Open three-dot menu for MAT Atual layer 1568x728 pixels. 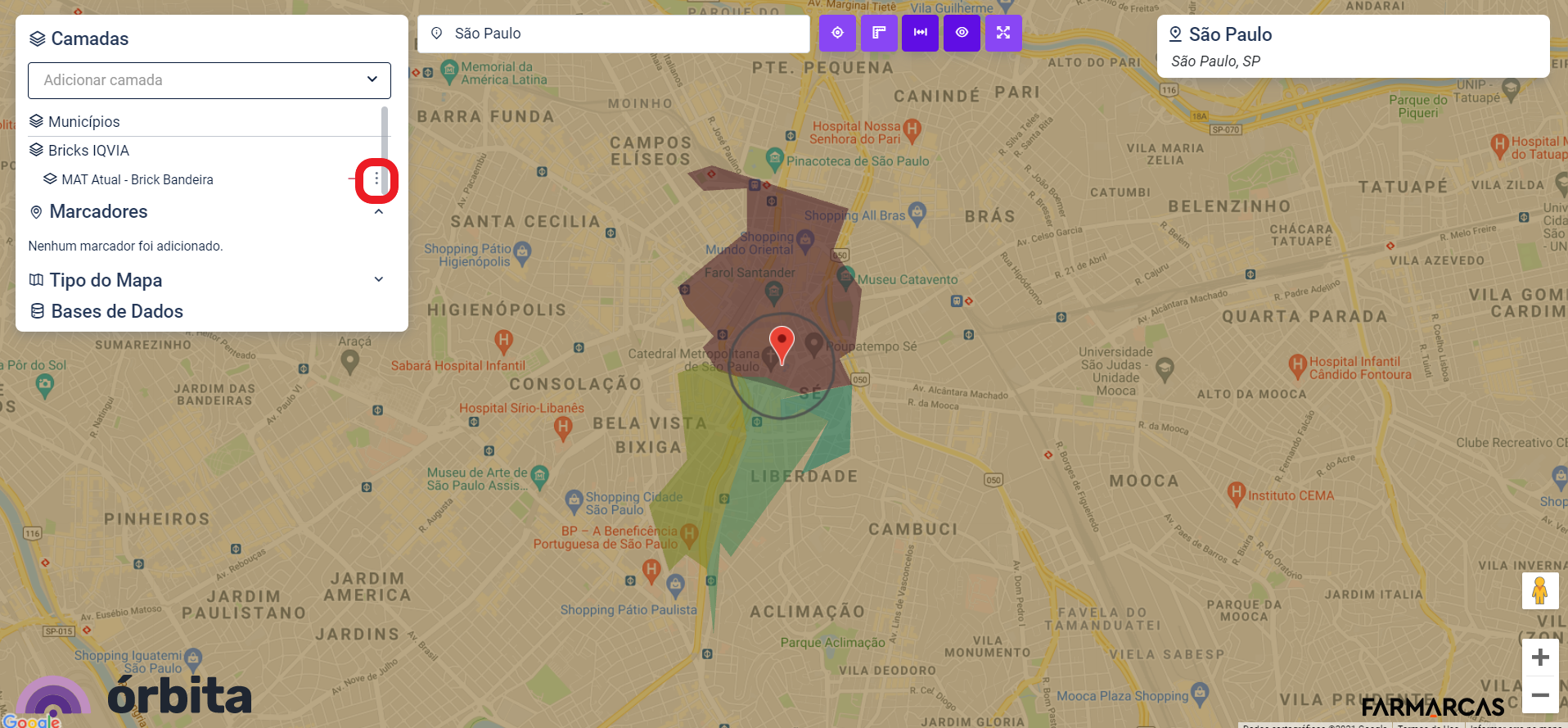tap(376, 179)
